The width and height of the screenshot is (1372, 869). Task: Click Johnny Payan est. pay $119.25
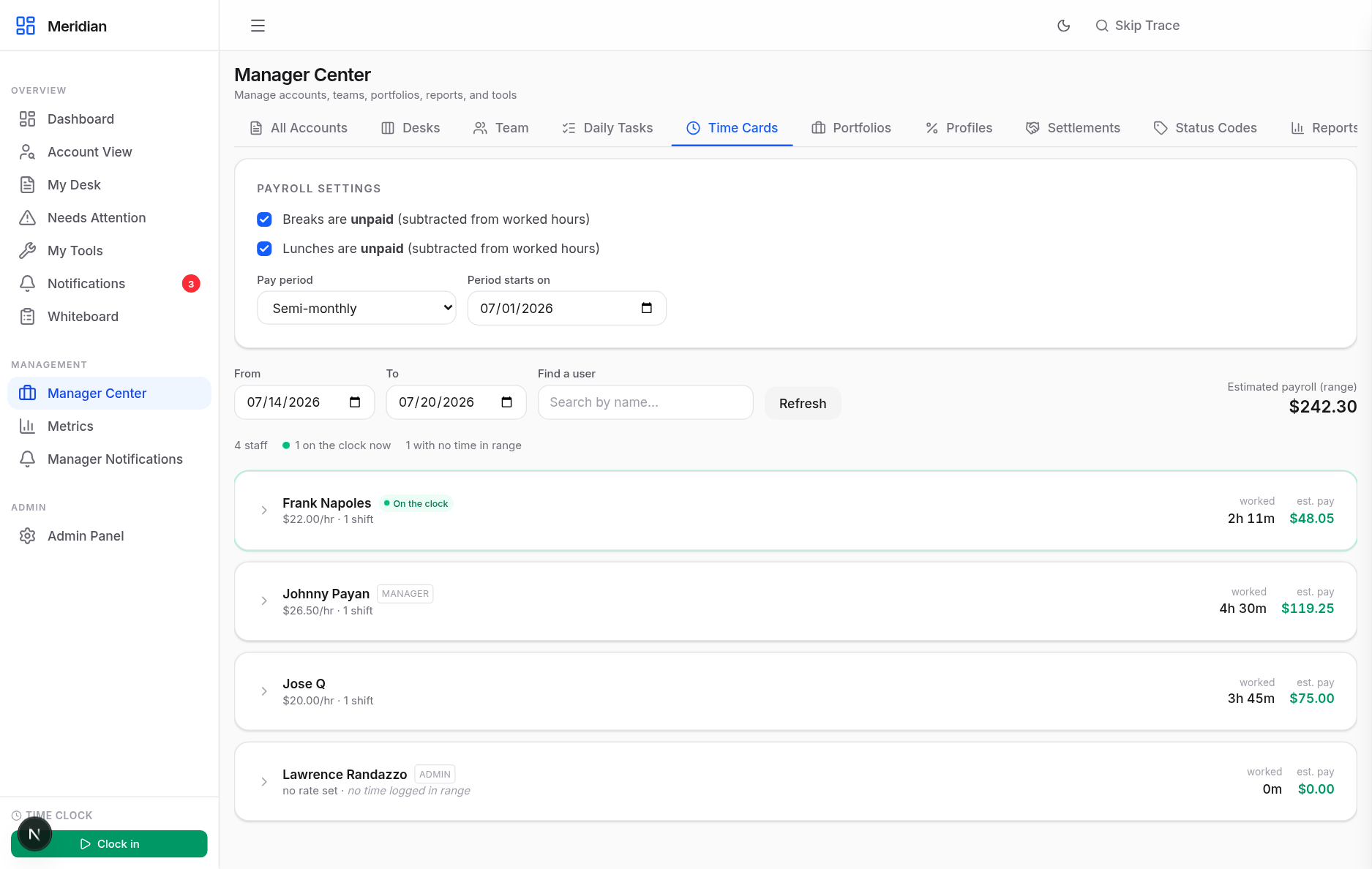tap(1308, 609)
